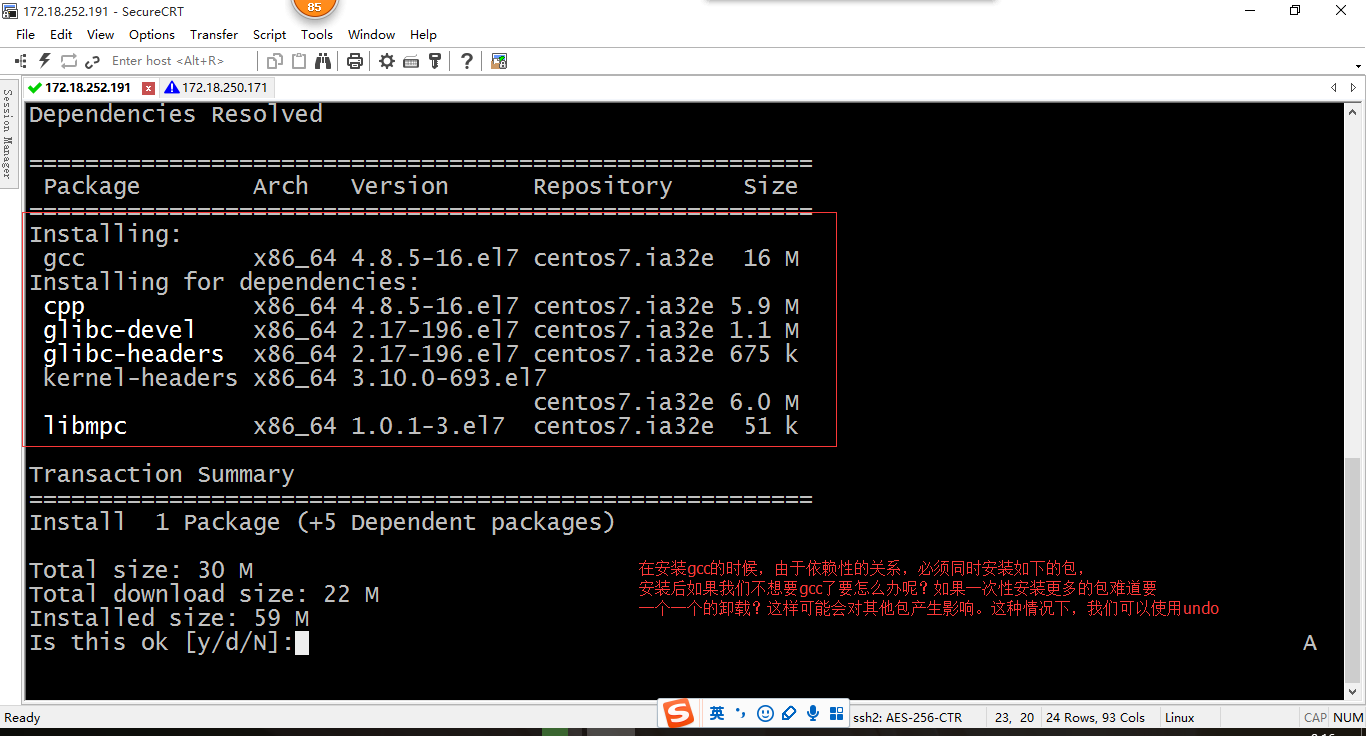This screenshot has height=736, width=1366.
Task: Click the 'glibc-headers' package name
Action: click(133, 354)
